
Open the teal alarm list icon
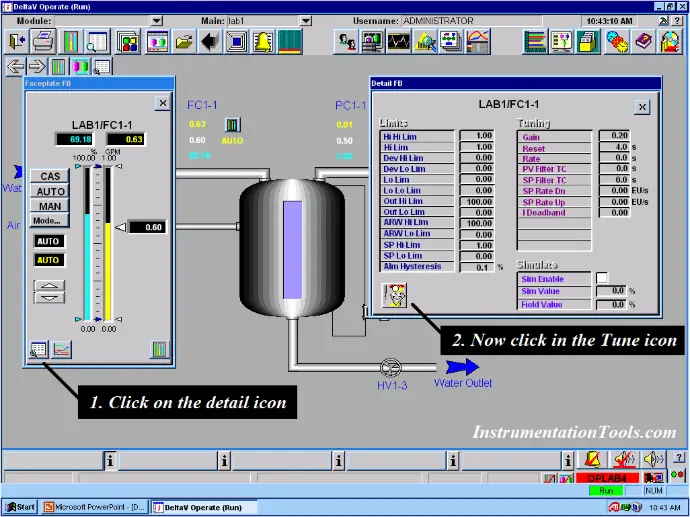[290, 42]
